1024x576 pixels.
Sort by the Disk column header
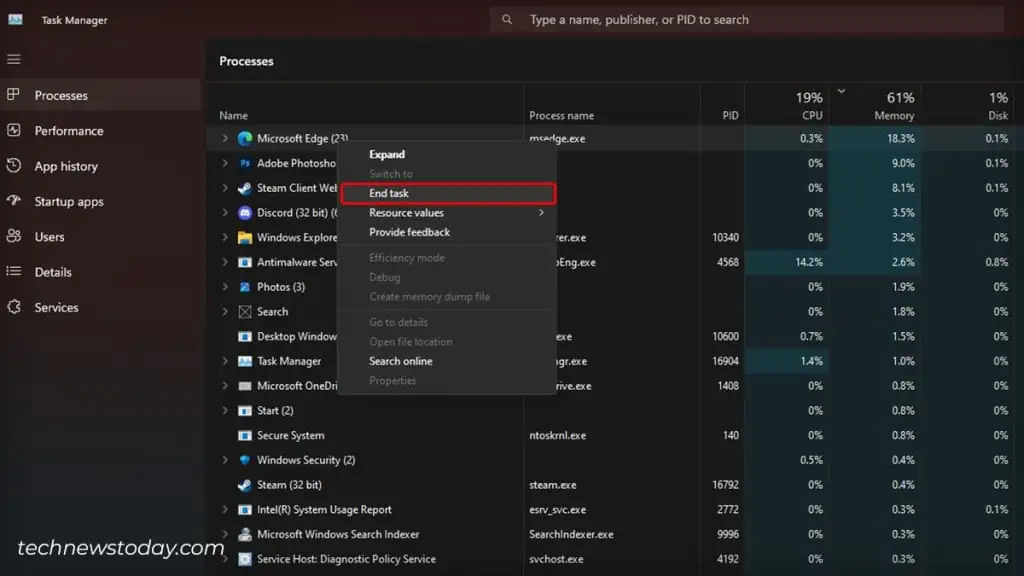[x=998, y=116]
